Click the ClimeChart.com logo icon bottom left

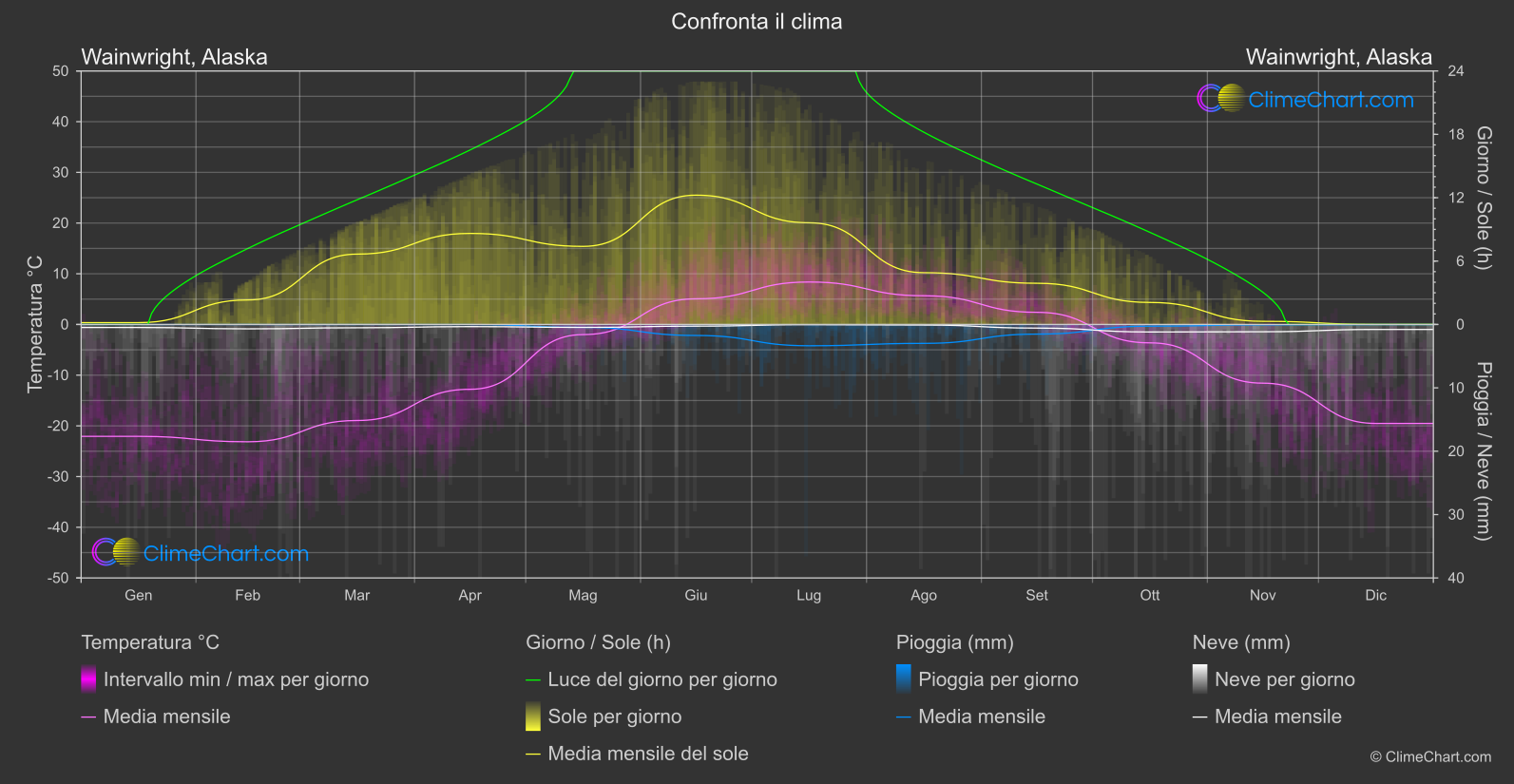tap(117, 552)
